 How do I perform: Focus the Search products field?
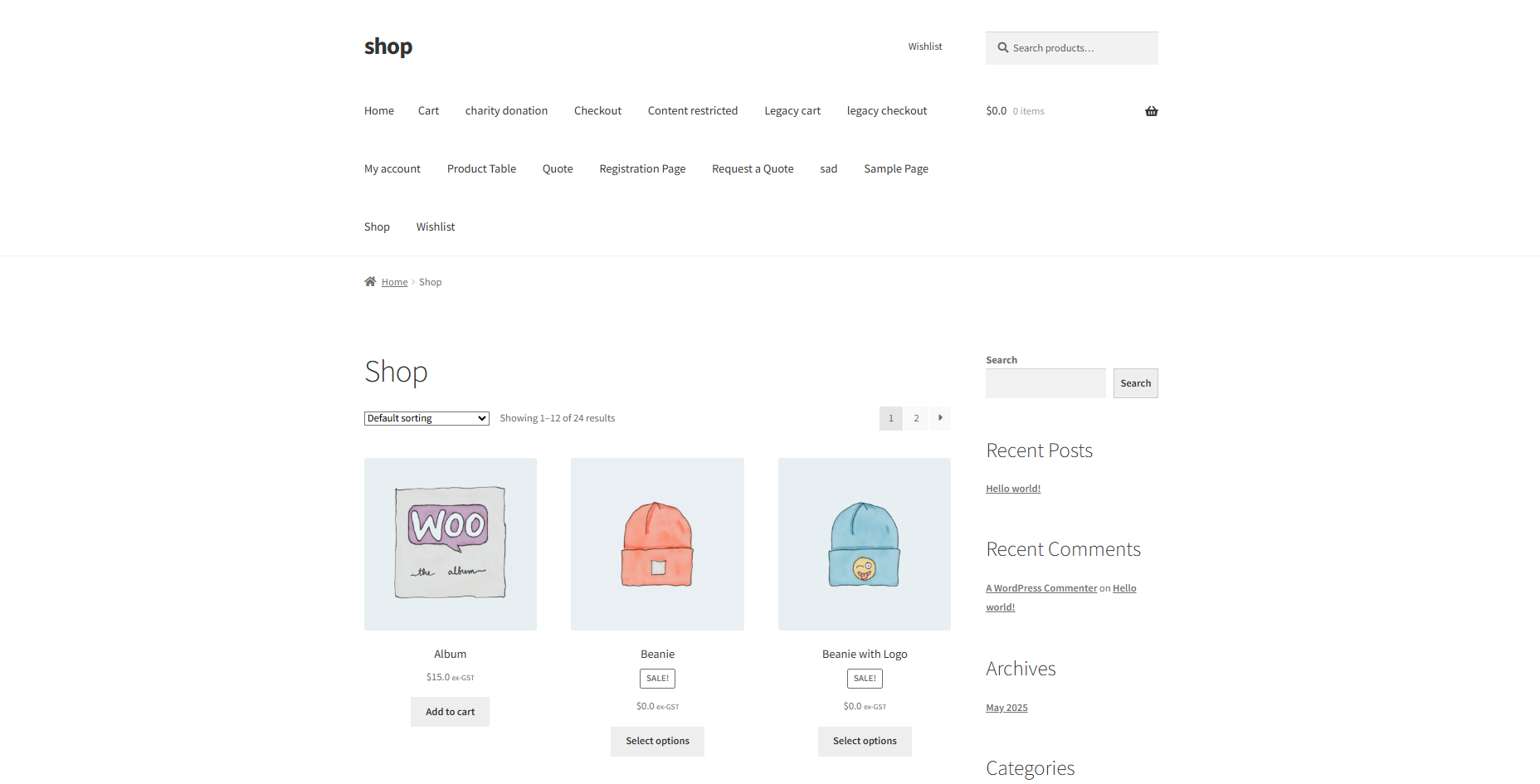click(x=1079, y=48)
